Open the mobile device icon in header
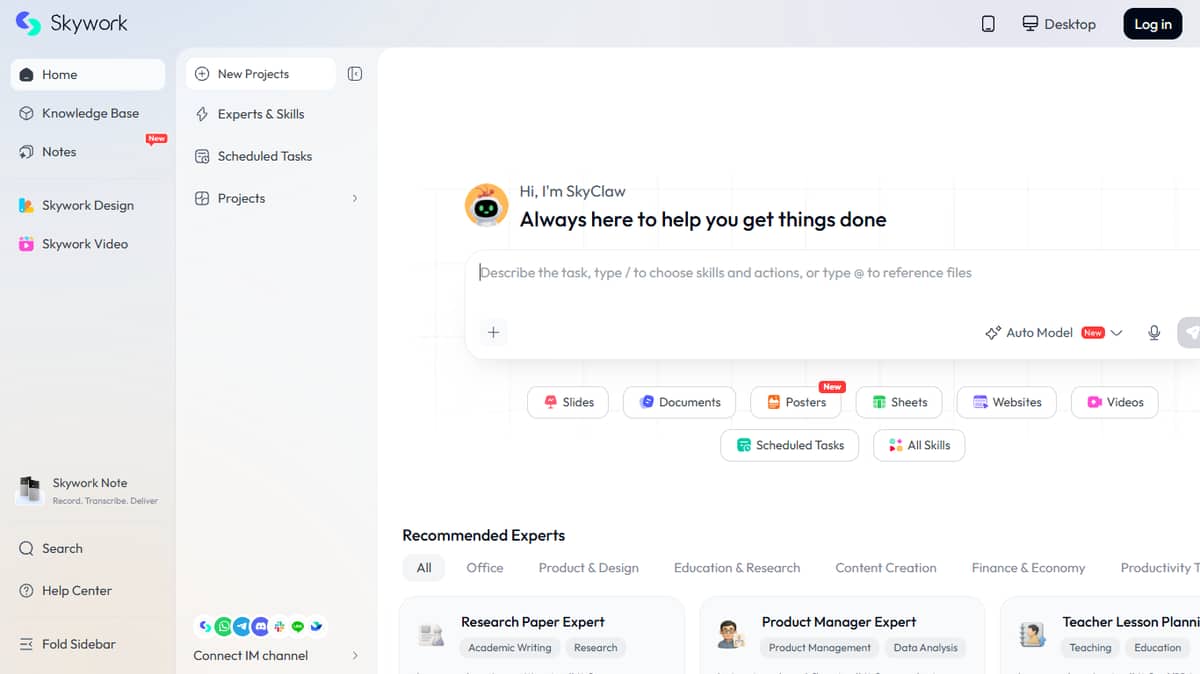Image resolution: width=1200 pixels, height=674 pixels. (988, 24)
